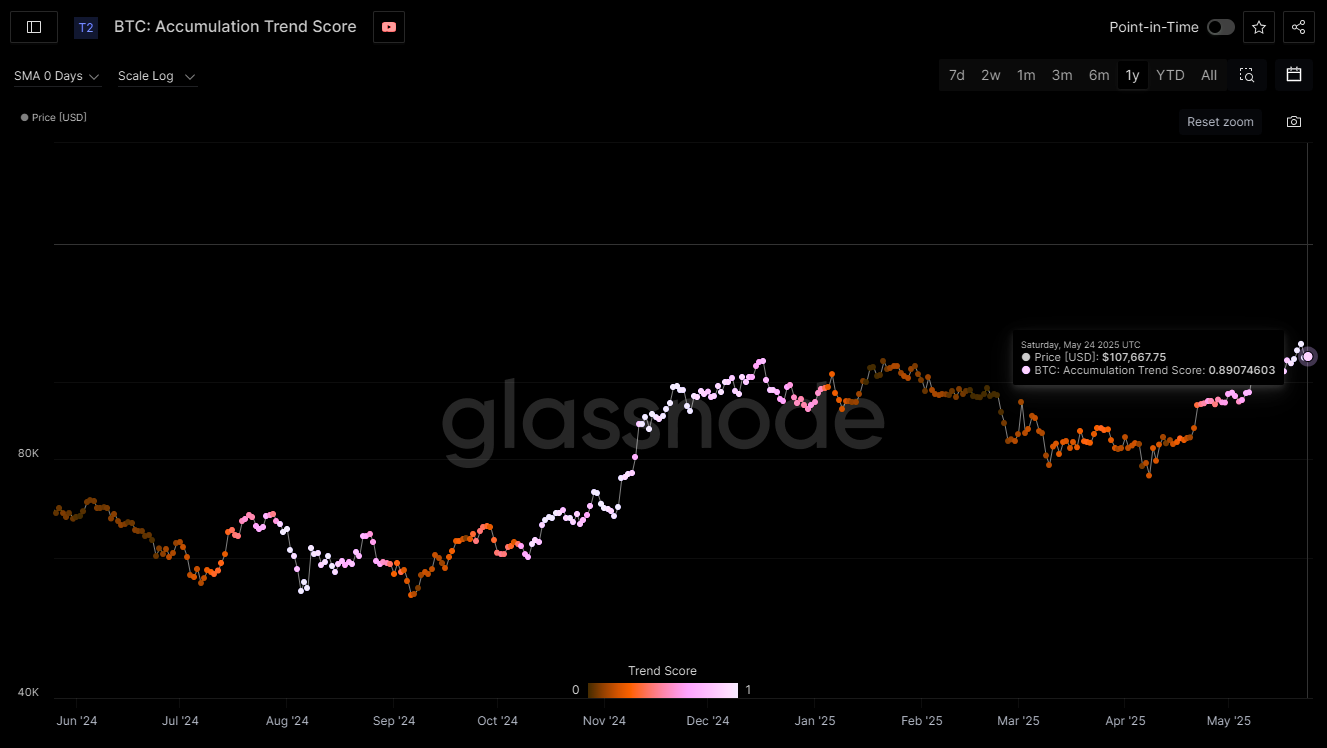Select the YTD time range

tap(1170, 75)
